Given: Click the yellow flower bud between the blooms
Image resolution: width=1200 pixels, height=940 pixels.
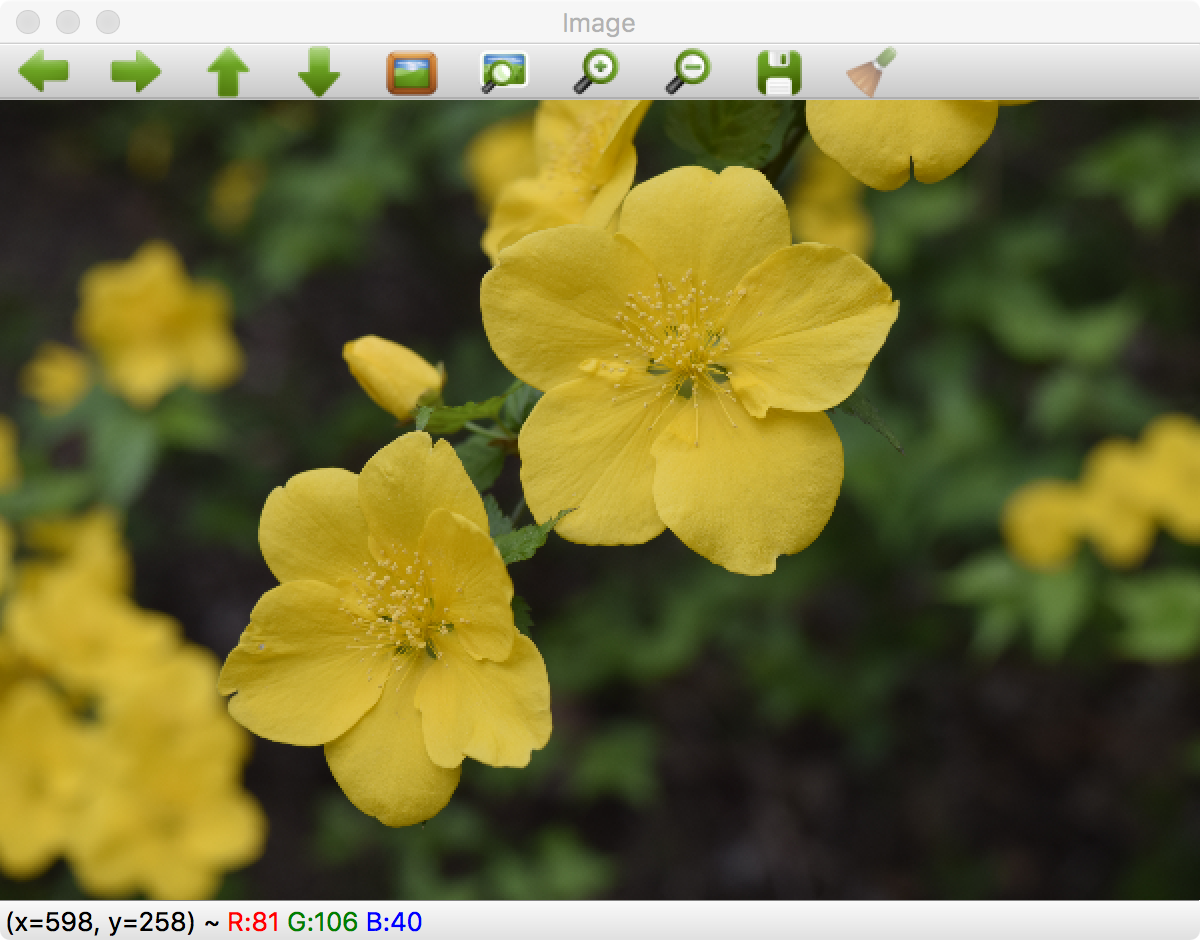Looking at the screenshot, I should pyautogui.click(x=392, y=376).
